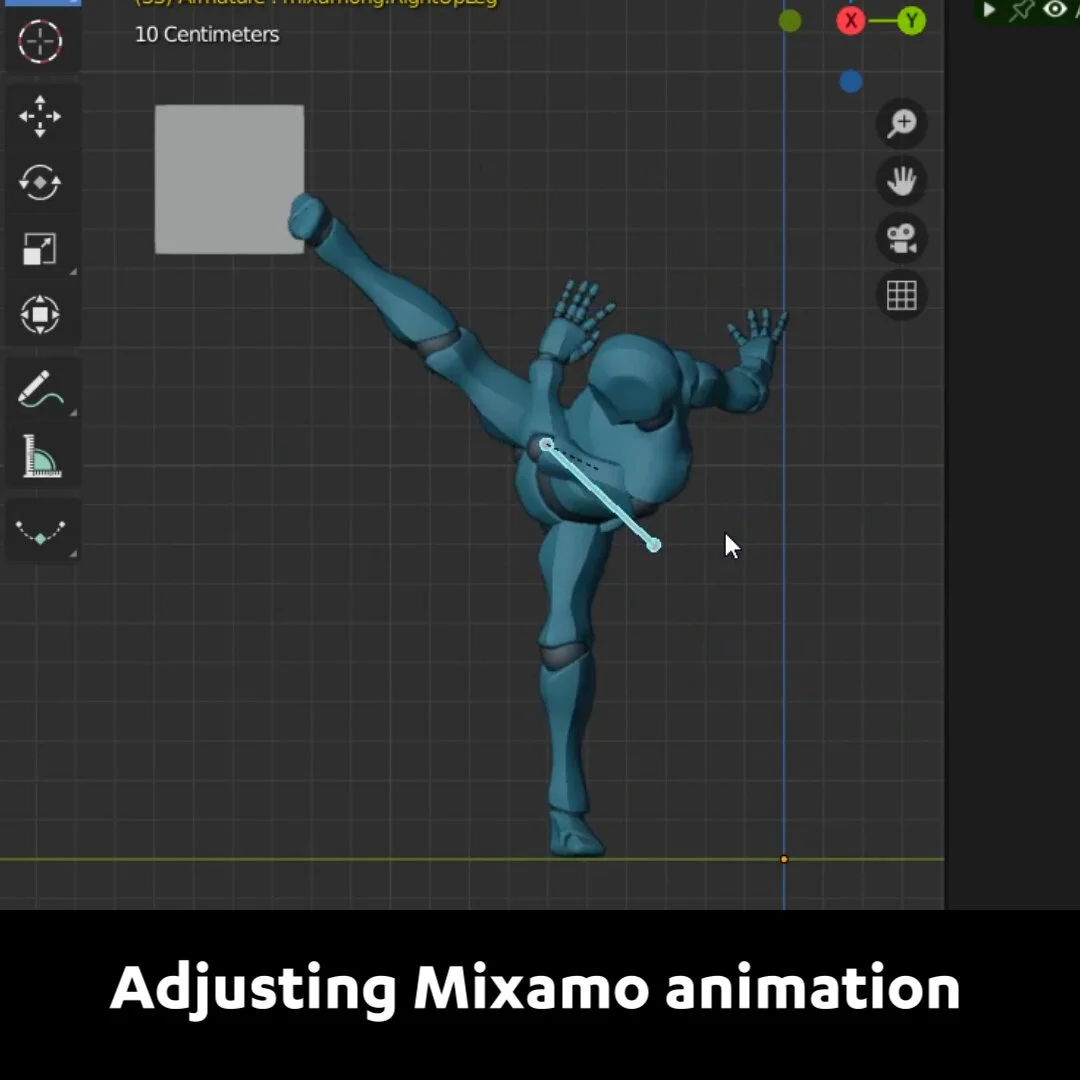Select the Transform tool

coord(40,315)
